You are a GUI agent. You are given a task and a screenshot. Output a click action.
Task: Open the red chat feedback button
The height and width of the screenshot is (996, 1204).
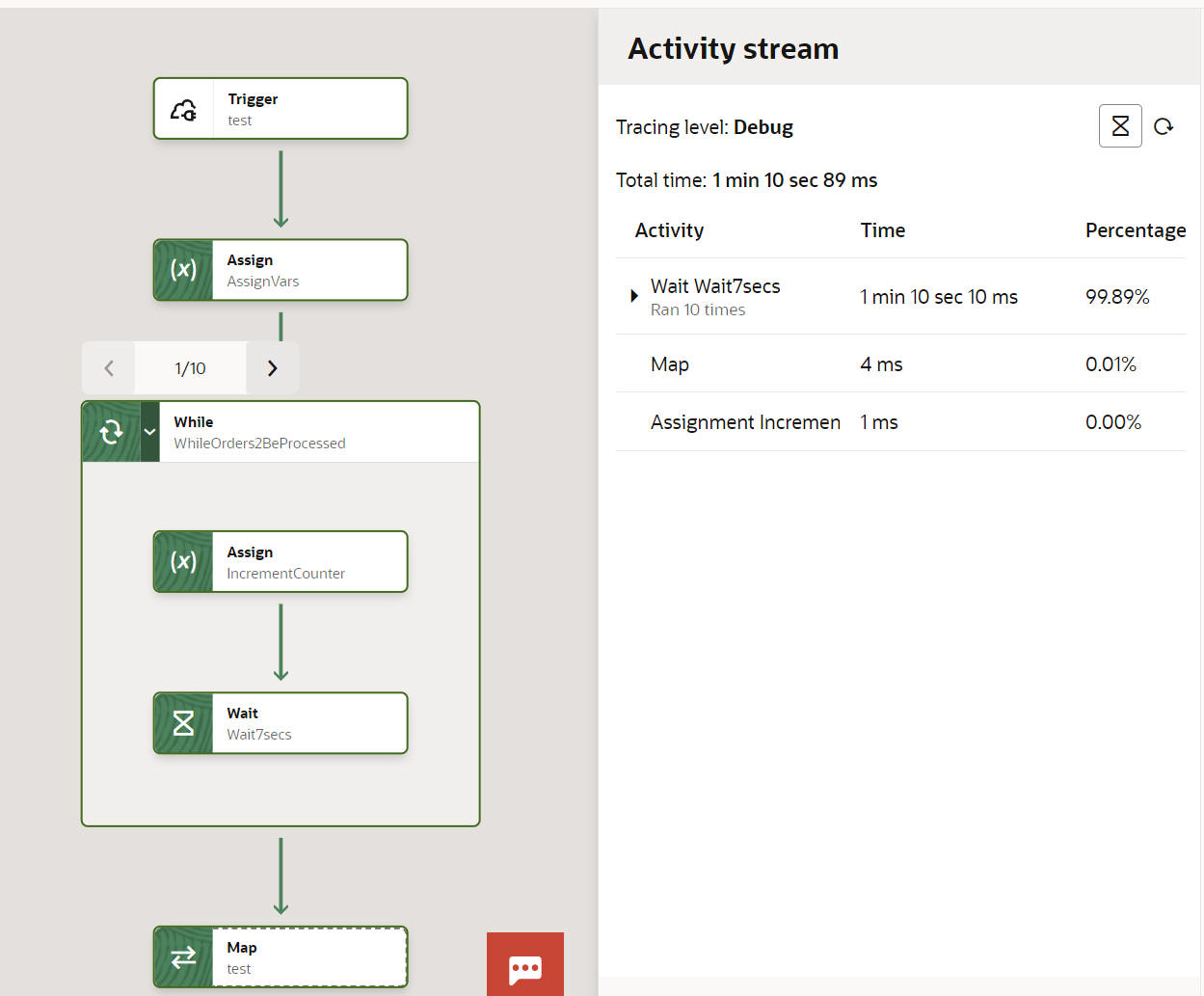pyautogui.click(x=525, y=967)
